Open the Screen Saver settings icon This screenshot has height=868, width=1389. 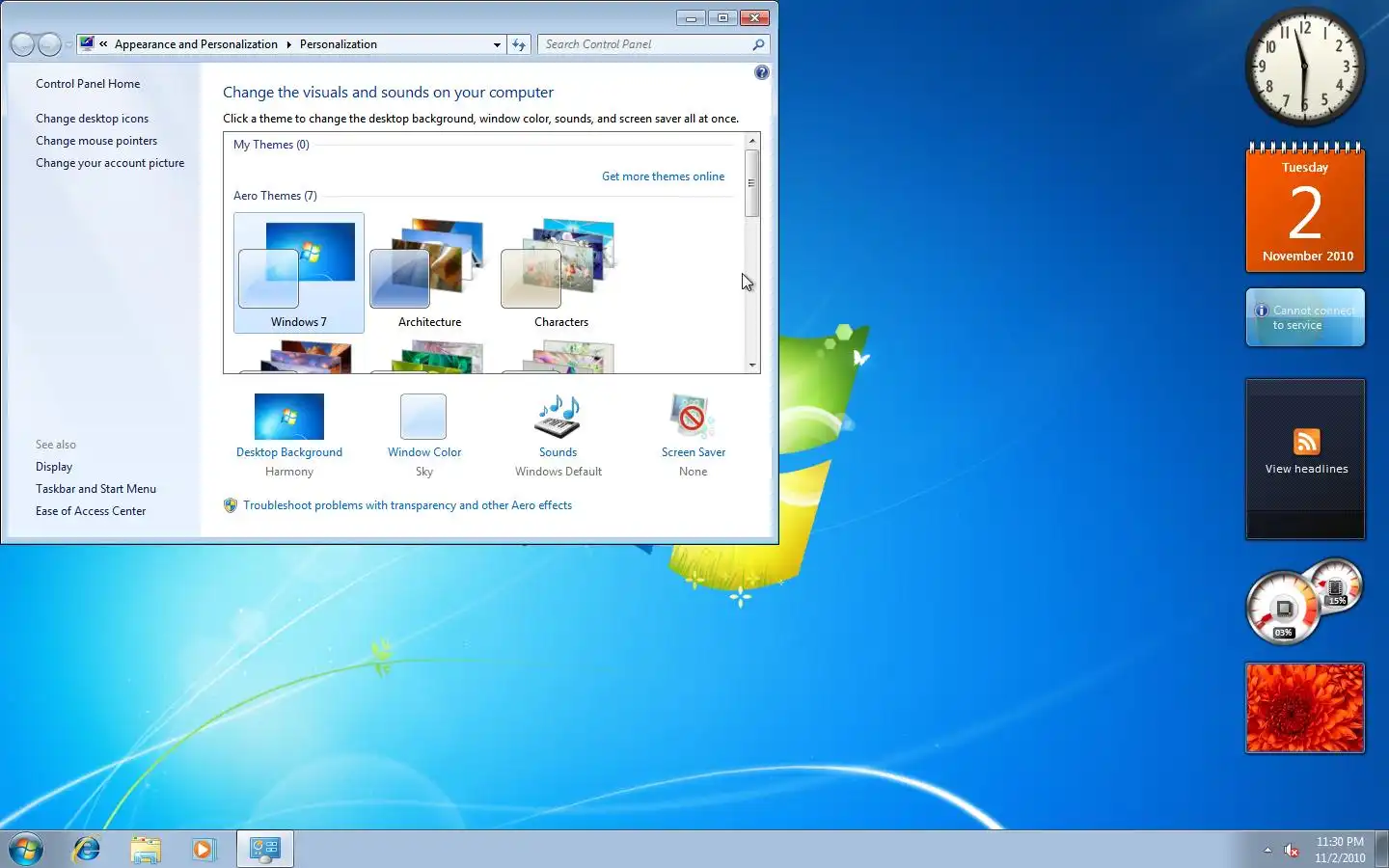(693, 417)
